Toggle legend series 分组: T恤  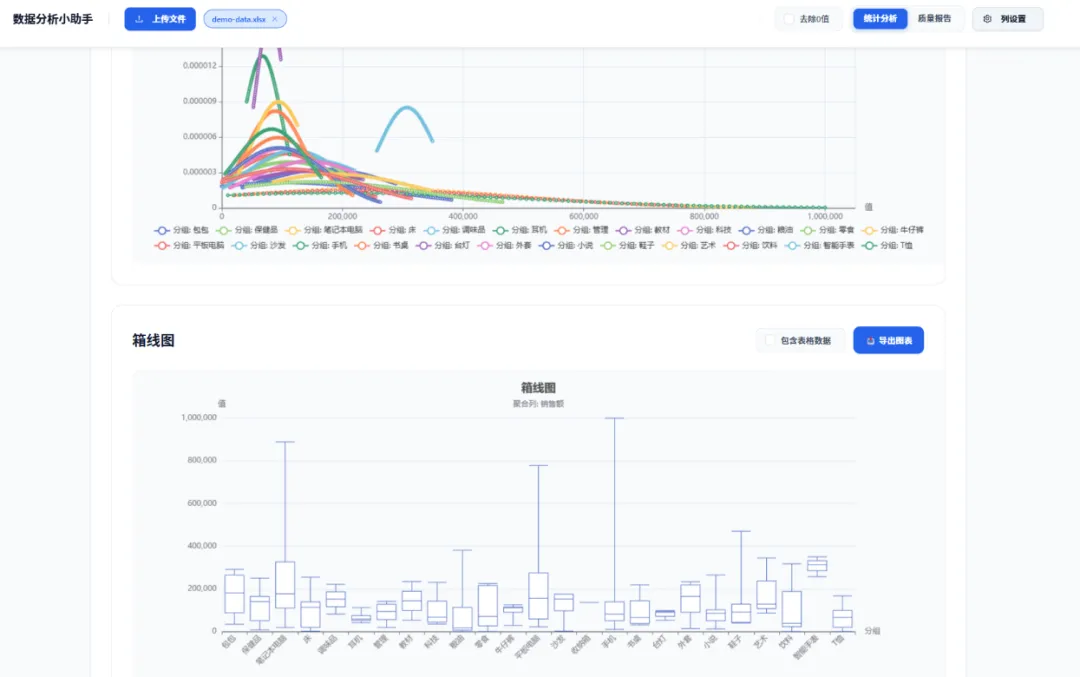(x=888, y=245)
